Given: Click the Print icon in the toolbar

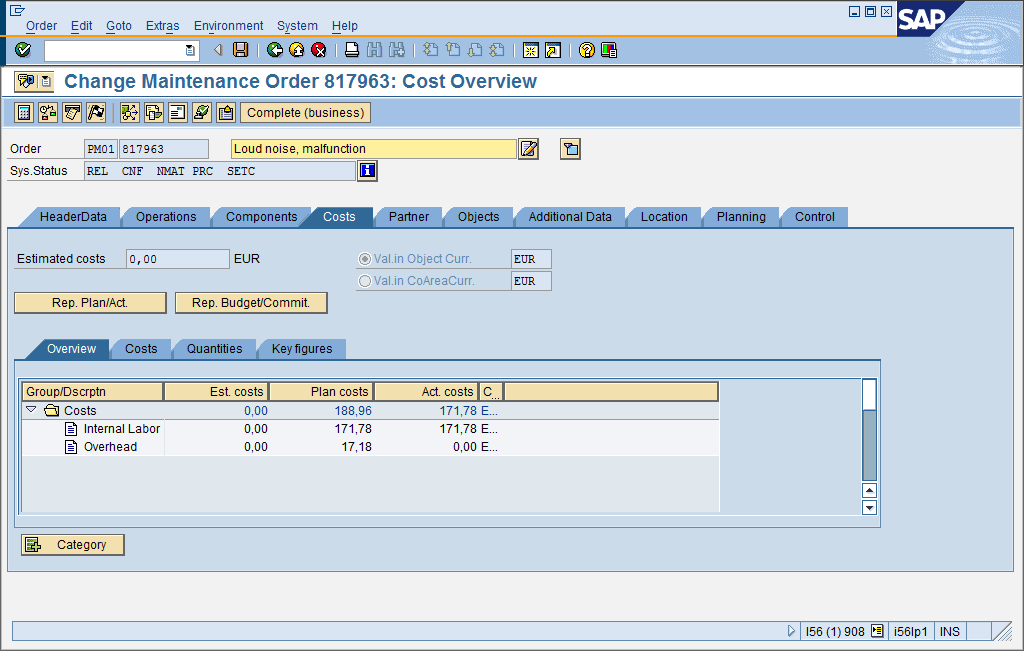Looking at the screenshot, I should coord(352,50).
